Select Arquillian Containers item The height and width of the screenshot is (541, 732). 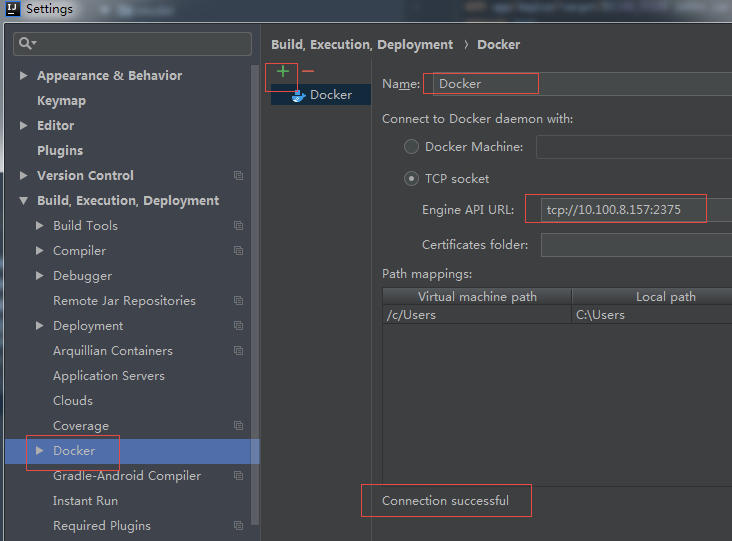click(x=113, y=351)
